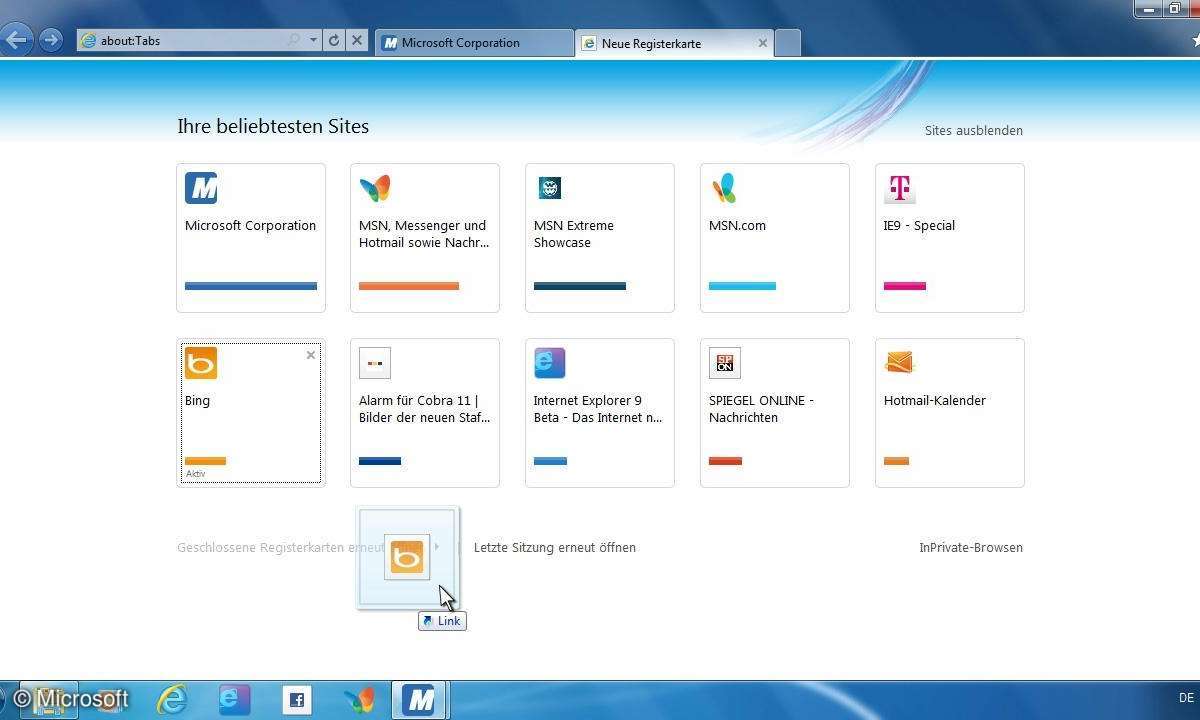Viewport: 1200px width, 720px height.
Task: Click the orange Bing logo icon
Action: point(201,363)
